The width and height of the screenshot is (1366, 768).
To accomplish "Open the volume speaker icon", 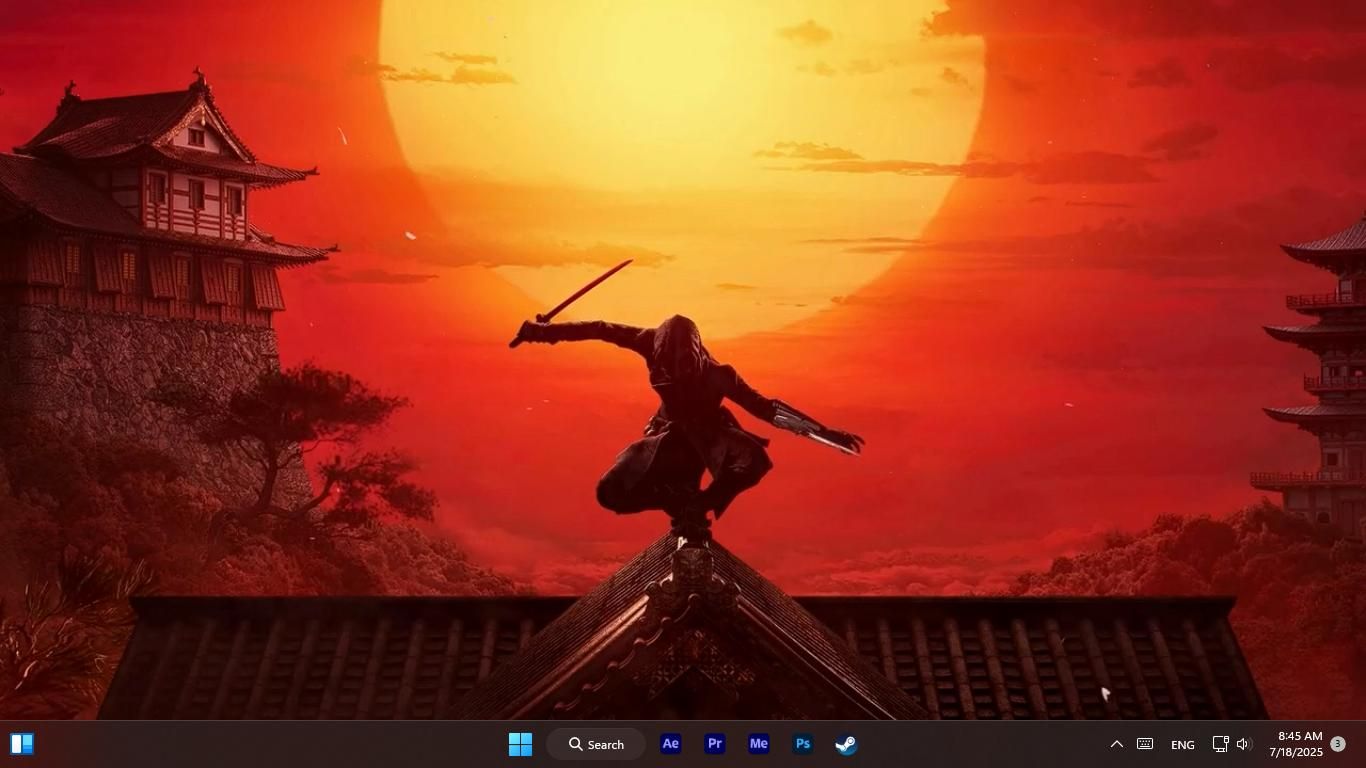I will [1244, 744].
